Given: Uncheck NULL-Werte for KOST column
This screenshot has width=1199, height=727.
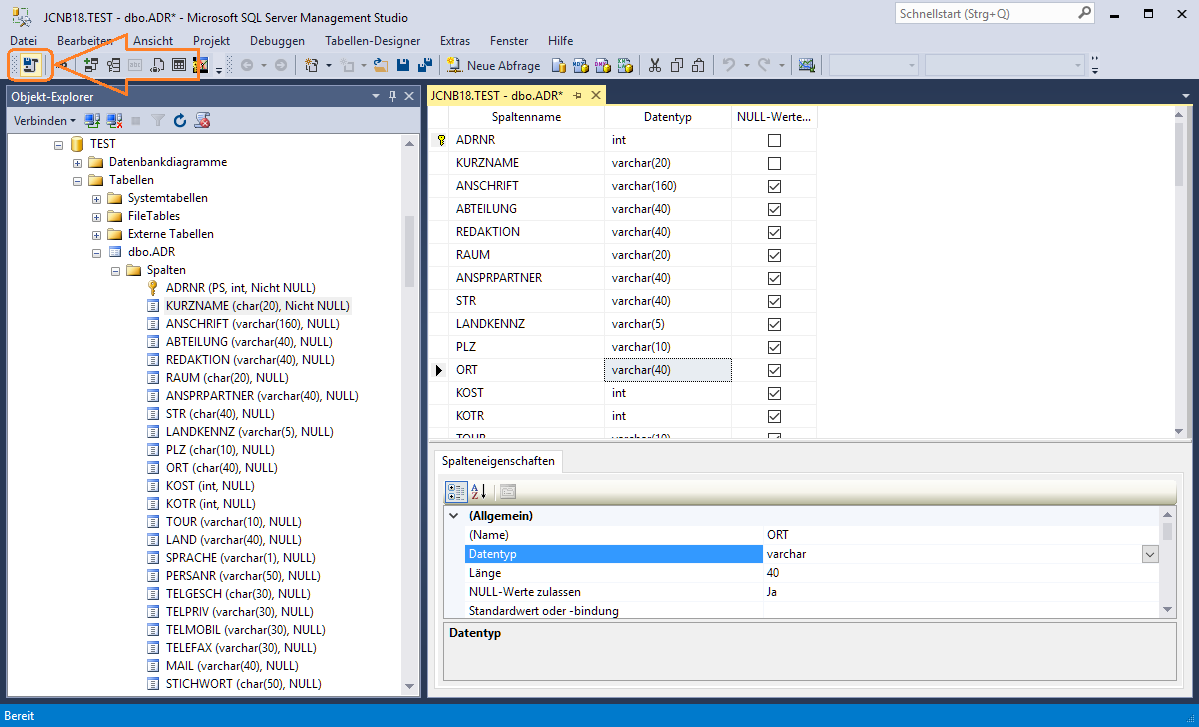Looking at the screenshot, I should coord(774,393).
